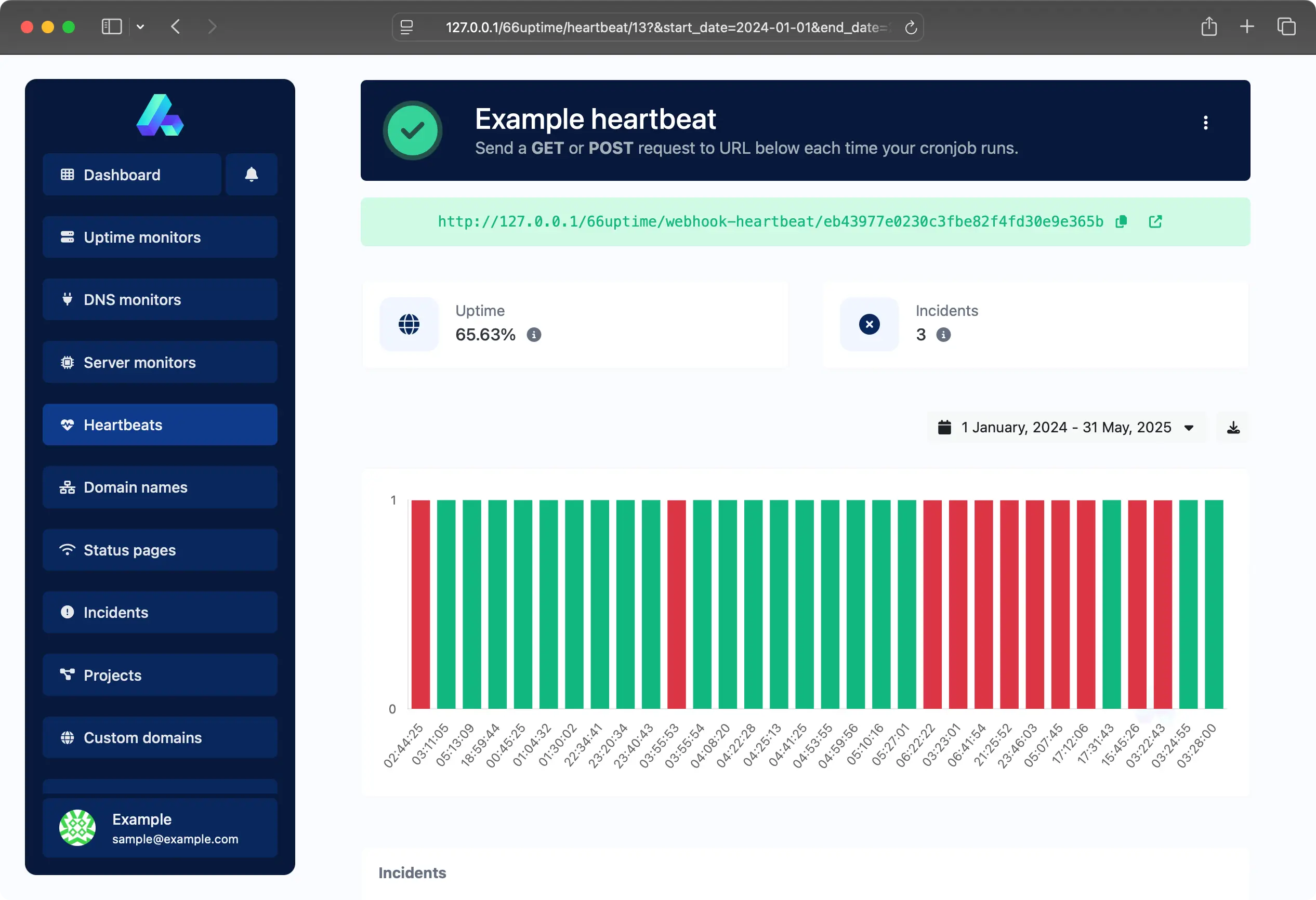Open the notification bell in the sidebar

[x=252, y=175]
